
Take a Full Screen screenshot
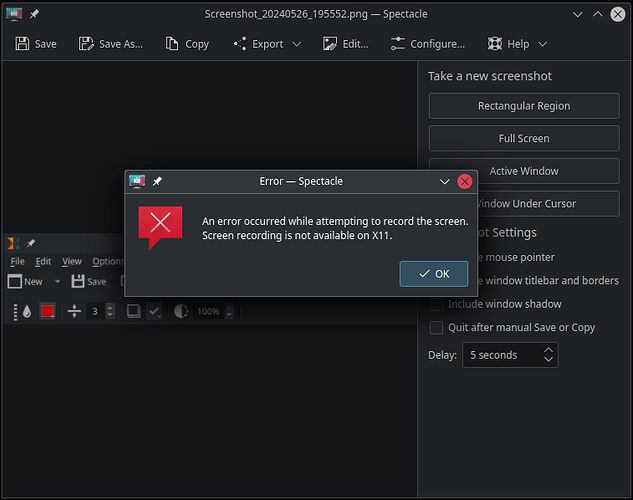pyautogui.click(x=524, y=138)
